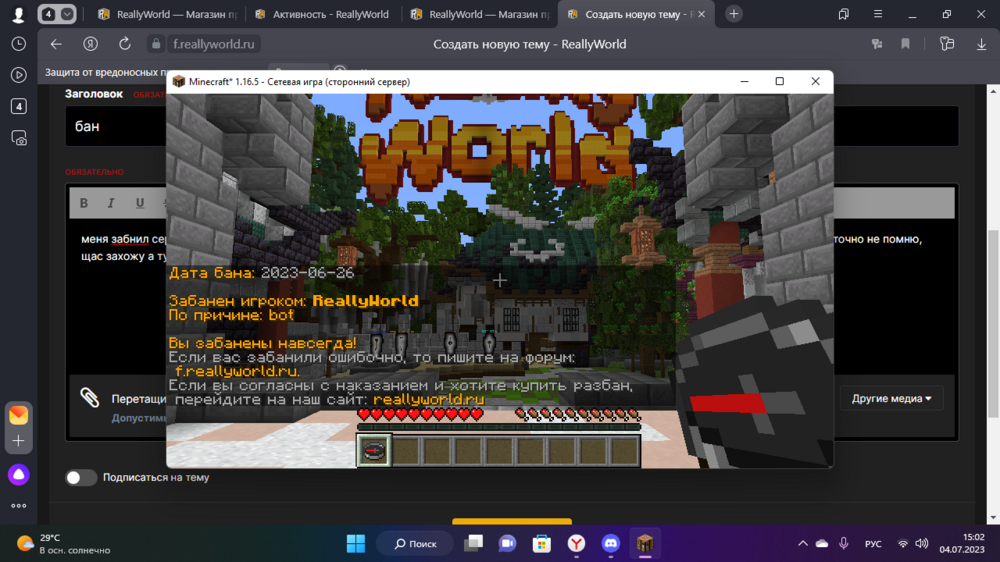Open history in browser sidebar
1000x562 pixels.
point(18,44)
